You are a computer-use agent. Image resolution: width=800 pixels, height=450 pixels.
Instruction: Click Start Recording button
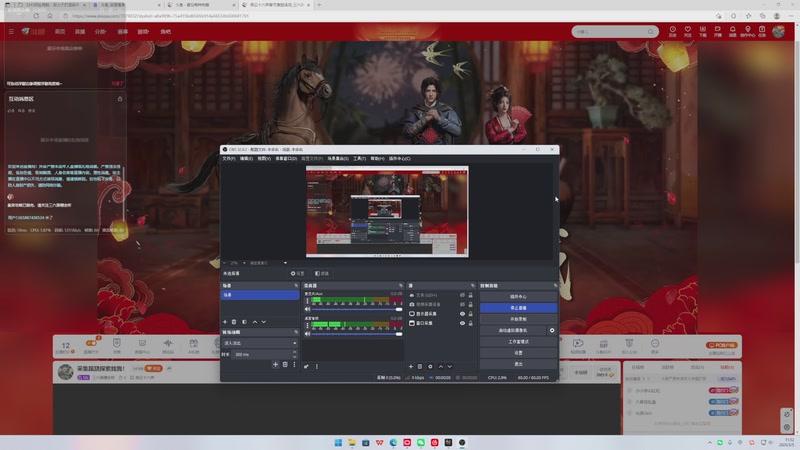pyautogui.click(x=518, y=319)
